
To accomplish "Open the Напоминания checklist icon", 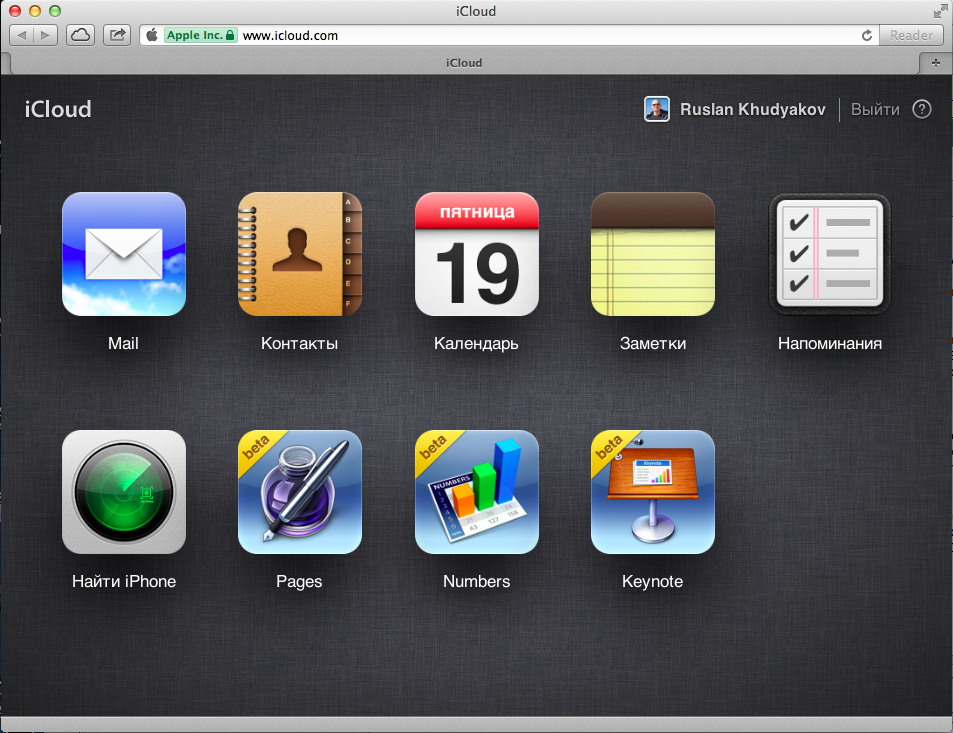I will (x=830, y=254).
